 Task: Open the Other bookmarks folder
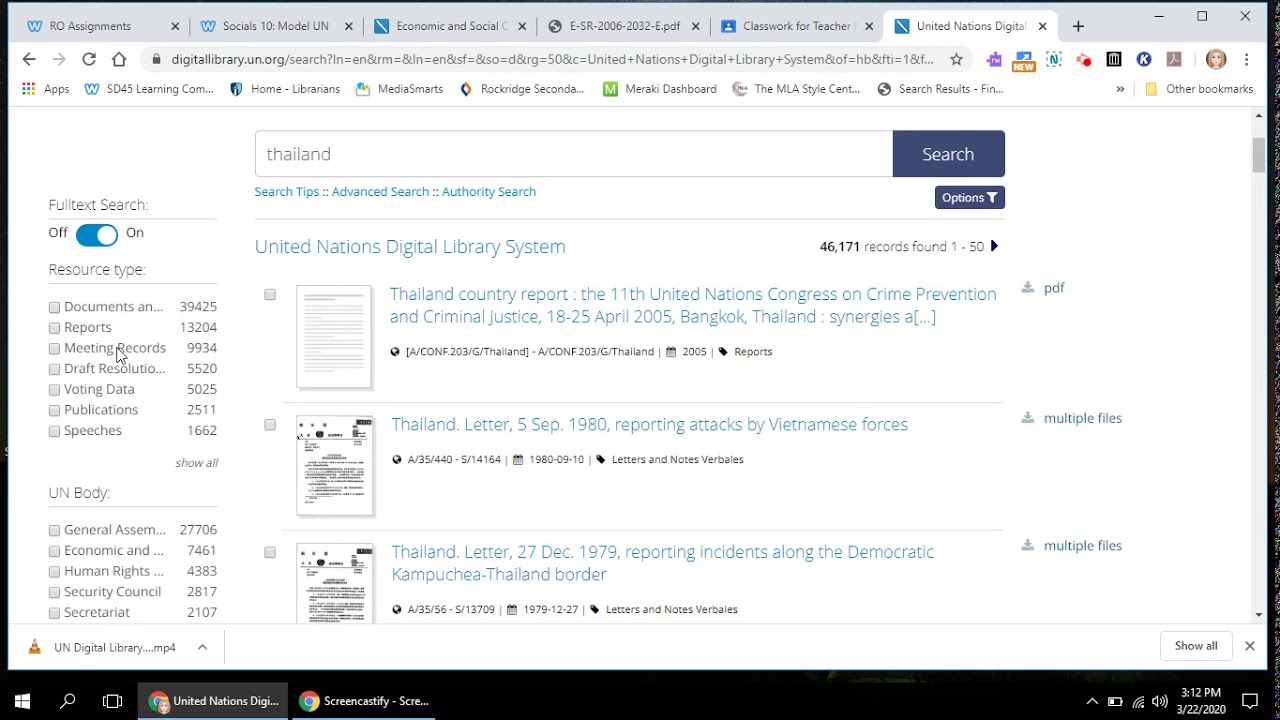point(1198,89)
